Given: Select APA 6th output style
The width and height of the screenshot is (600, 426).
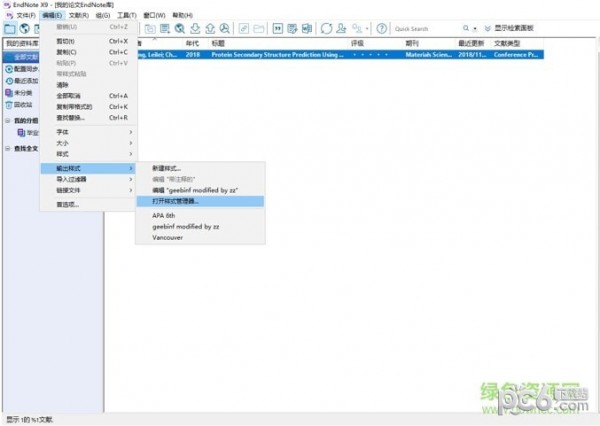Looking at the screenshot, I should (200, 216).
